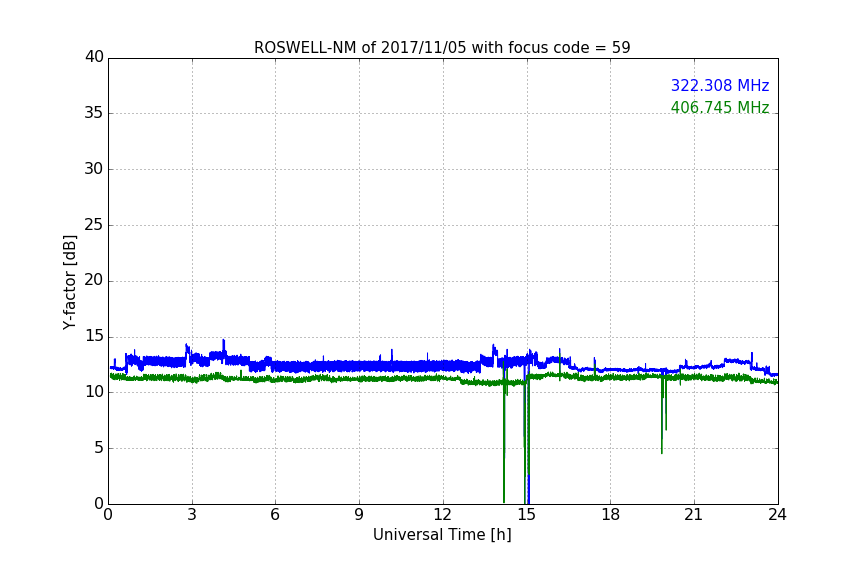Click the x-axis tick label '12'
The image size is (864, 576).
tap(442, 515)
